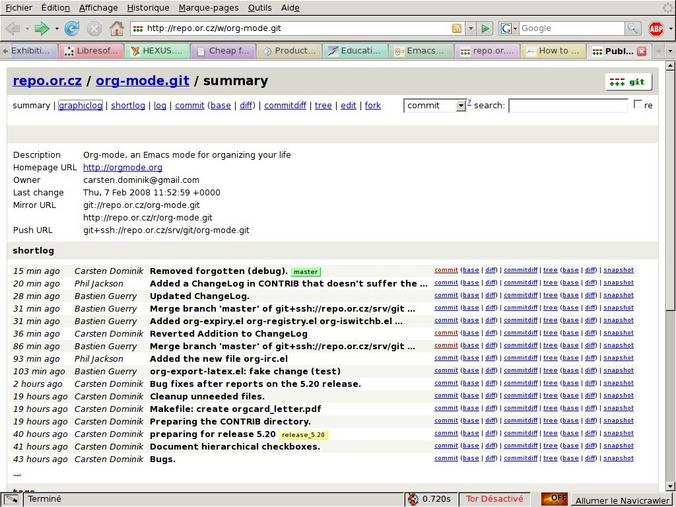
Task: Open commitdiff link for 'Bugs.' row
Action: [520, 458]
